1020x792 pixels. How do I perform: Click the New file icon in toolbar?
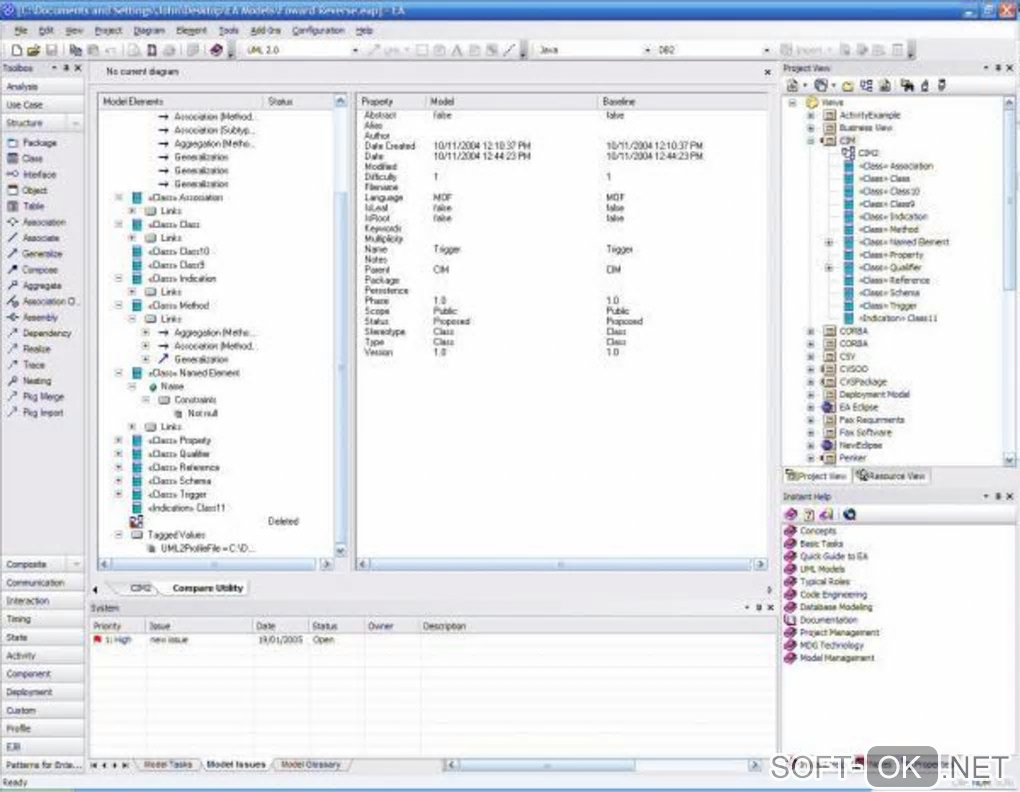(x=17, y=50)
